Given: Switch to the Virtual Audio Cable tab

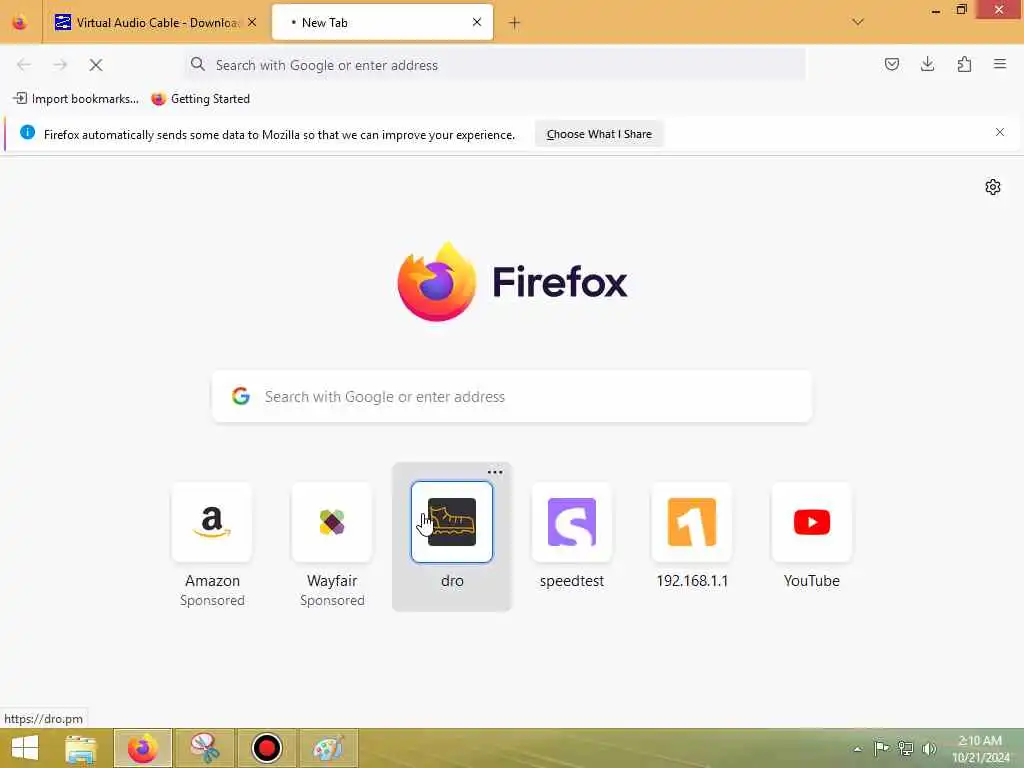Looking at the screenshot, I should [x=155, y=22].
